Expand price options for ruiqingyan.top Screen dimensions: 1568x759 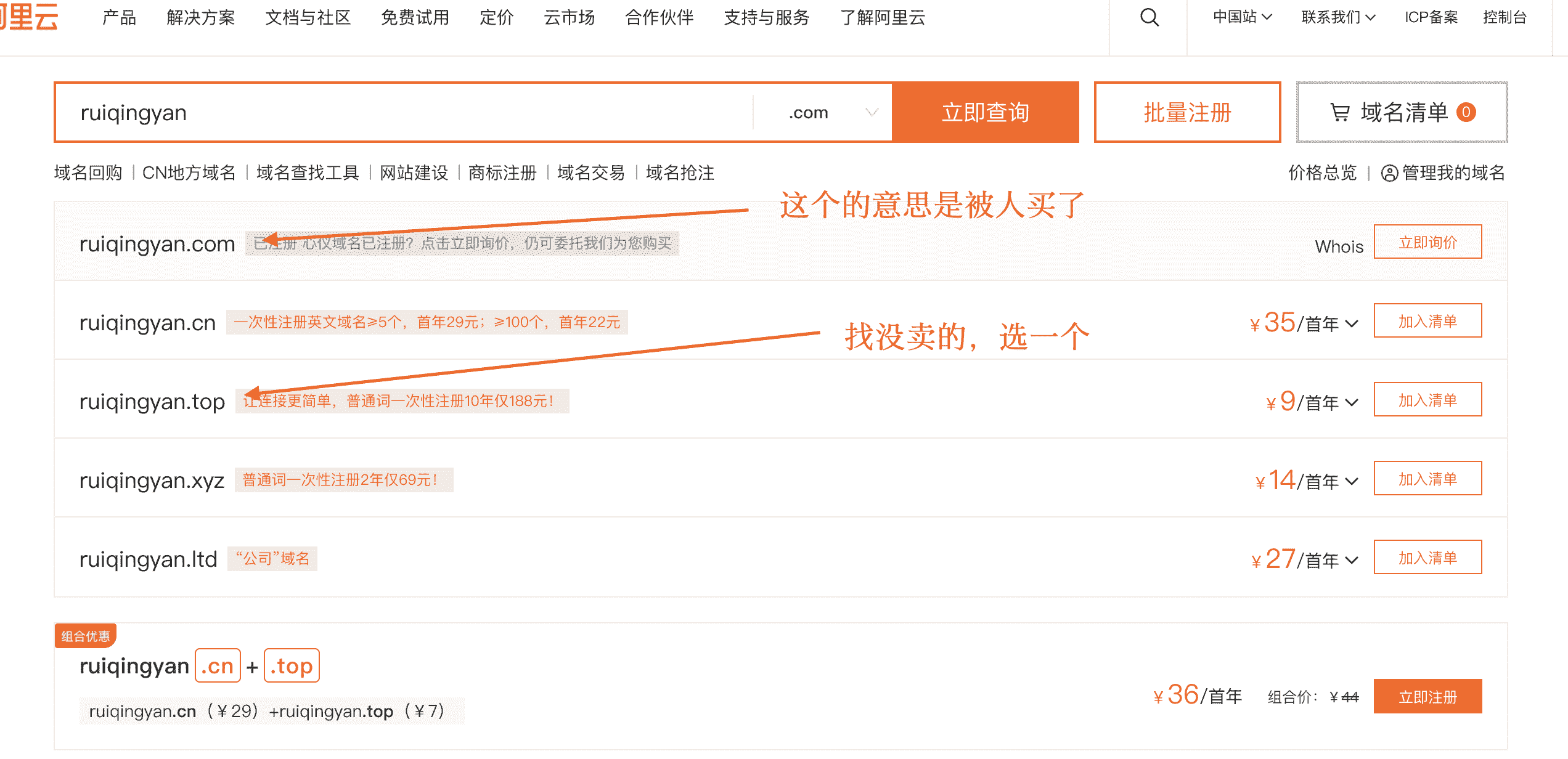point(1351,402)
